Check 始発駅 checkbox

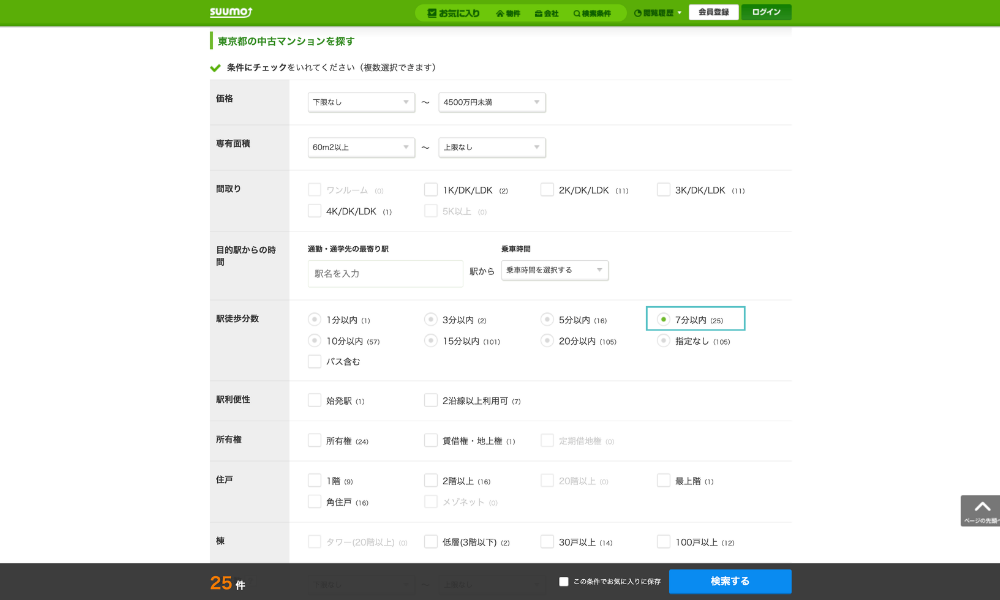coord(314,400)
